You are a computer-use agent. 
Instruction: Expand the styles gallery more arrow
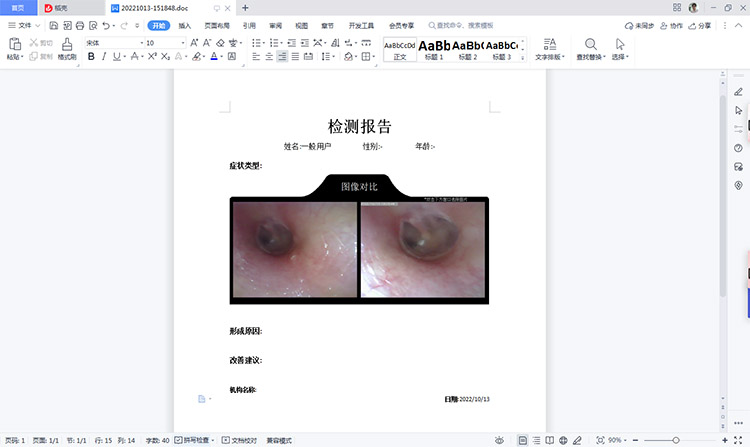522,58
